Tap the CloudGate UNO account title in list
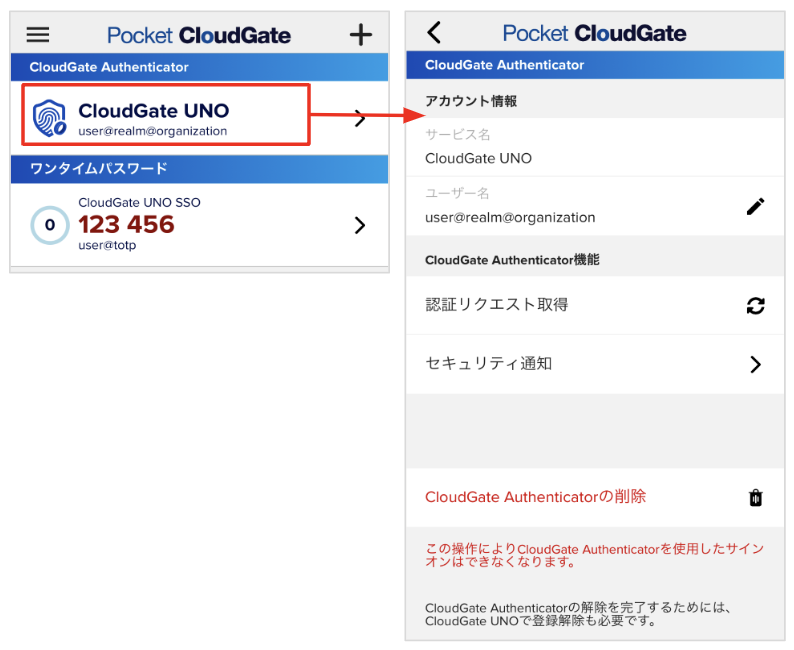 tap(153, 110)
